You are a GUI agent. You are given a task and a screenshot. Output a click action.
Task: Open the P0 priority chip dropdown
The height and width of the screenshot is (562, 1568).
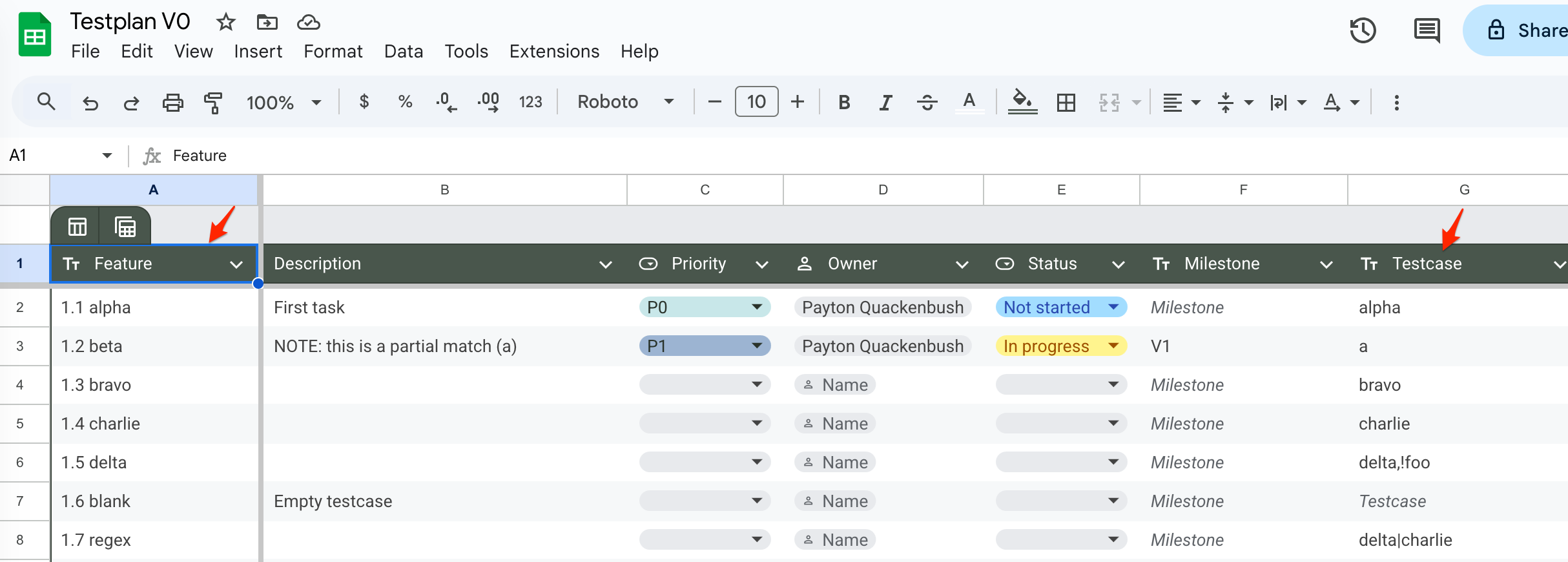[758, 307]
